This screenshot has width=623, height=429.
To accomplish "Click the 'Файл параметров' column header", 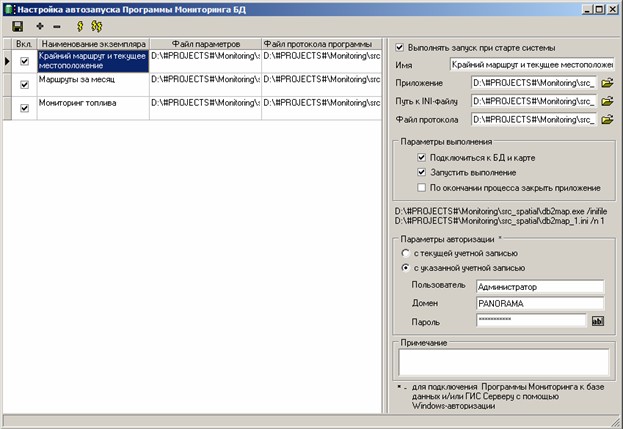I will click(x=205, y=44).
